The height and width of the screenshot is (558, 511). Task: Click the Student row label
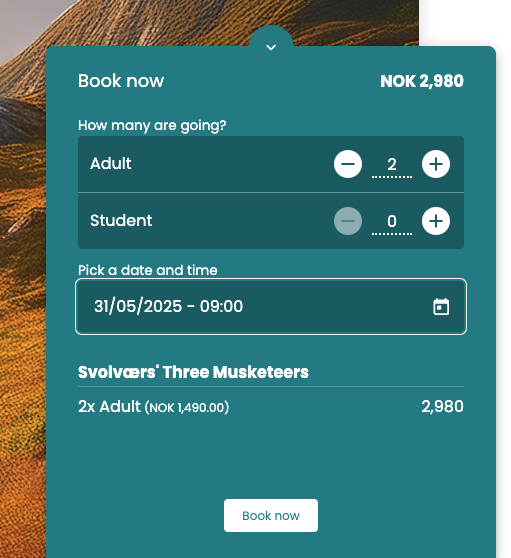[x=121, y=221]
